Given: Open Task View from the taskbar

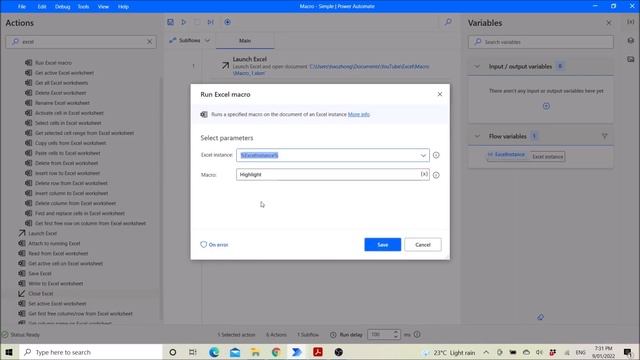Looking at the screenshot, I should 193,352.
